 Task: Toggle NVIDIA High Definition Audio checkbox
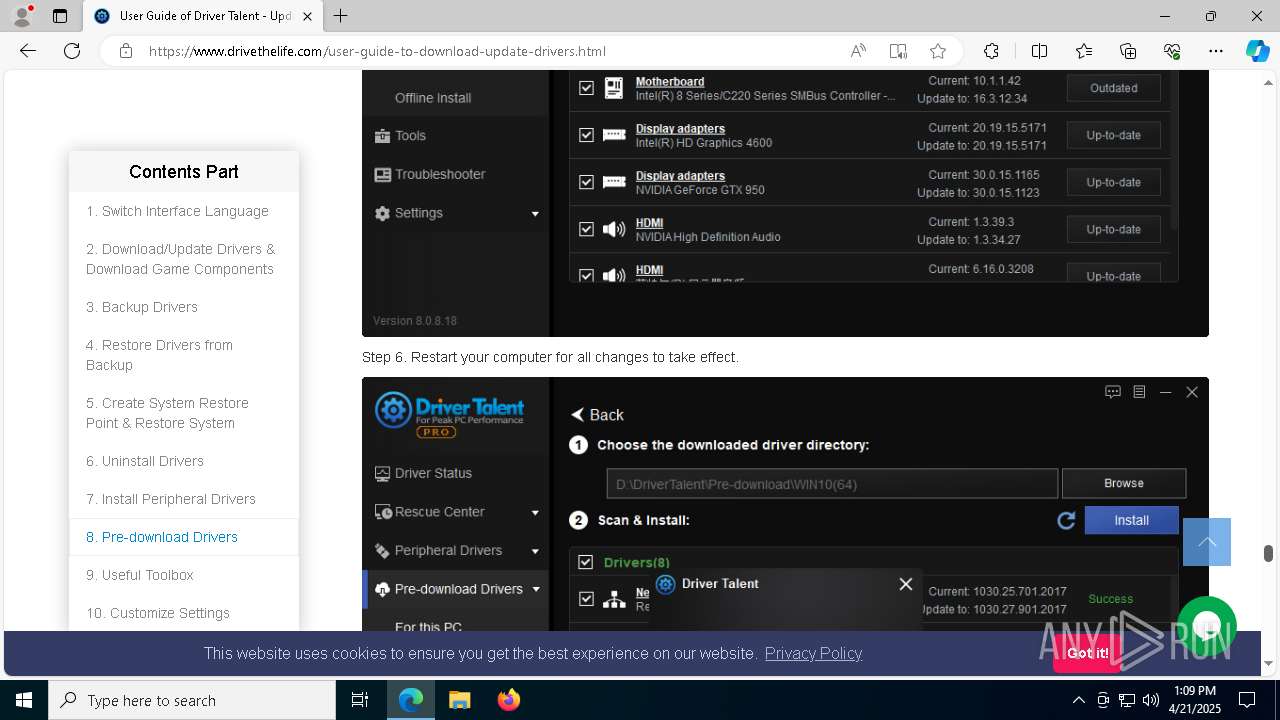[587, 229]
